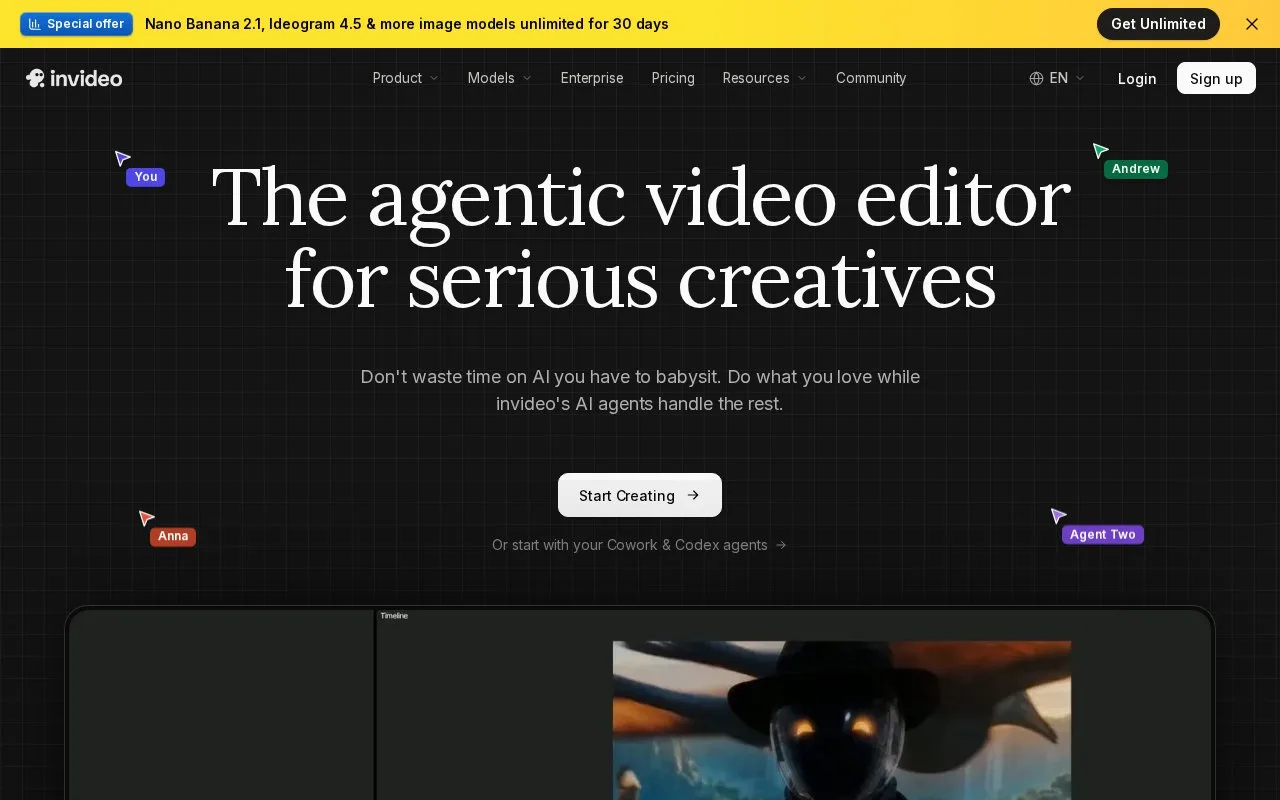
Task: Click the Sign up button
Action: (1216, 78)
